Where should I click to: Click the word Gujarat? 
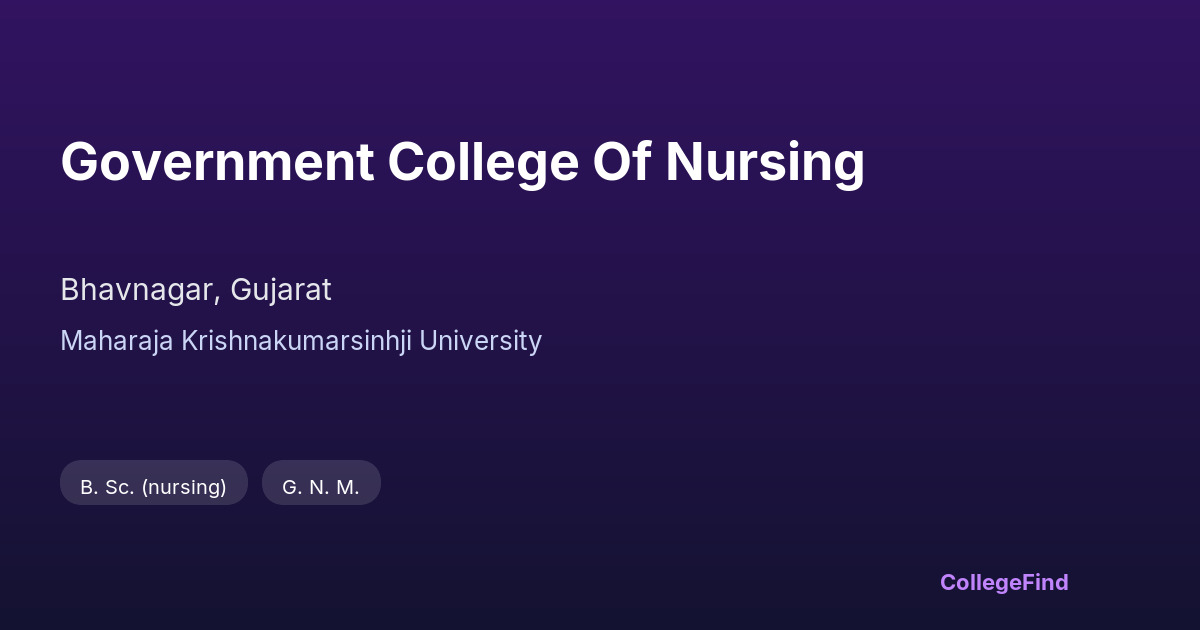coord(281,290)
